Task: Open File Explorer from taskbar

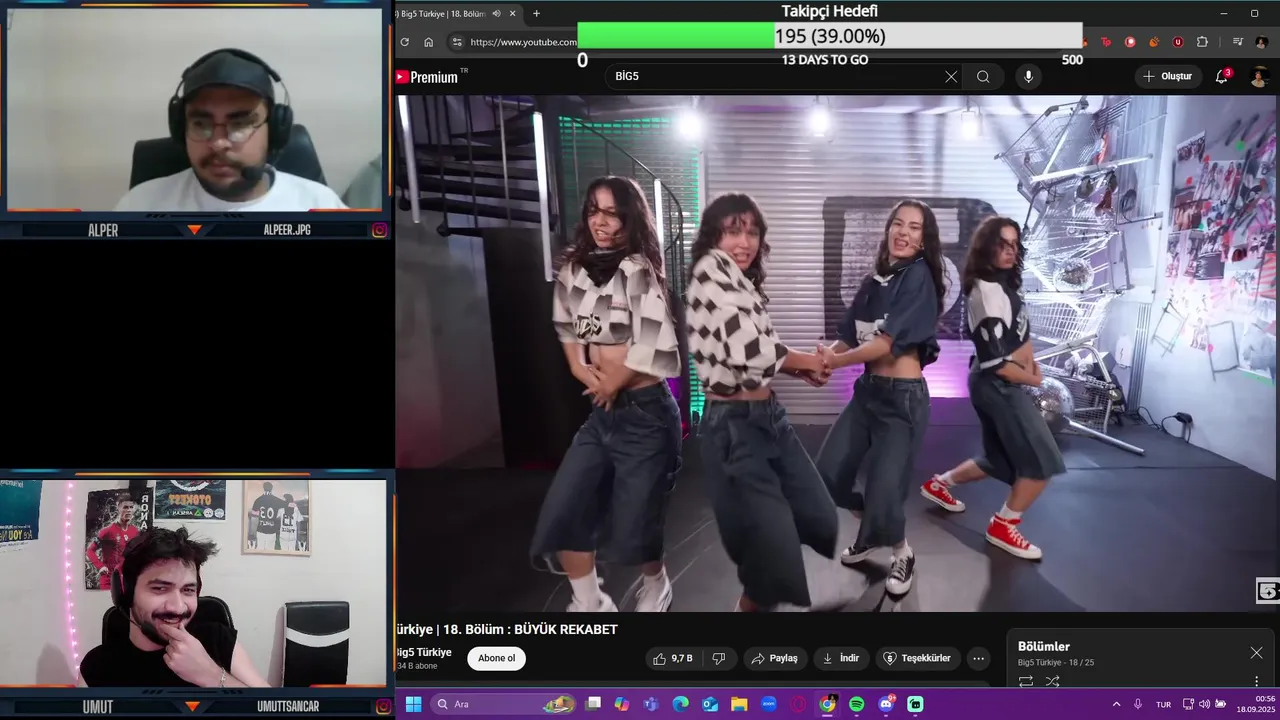Action: tap(739, 704)
